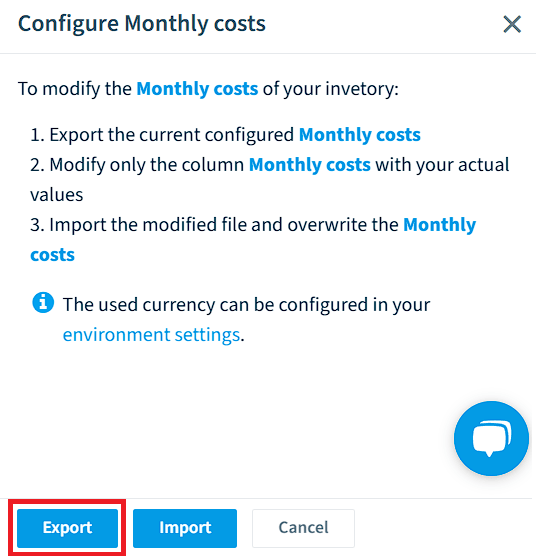536x556 pixels.
Task: Click the text Modify only the column
Action: point(146,165)
